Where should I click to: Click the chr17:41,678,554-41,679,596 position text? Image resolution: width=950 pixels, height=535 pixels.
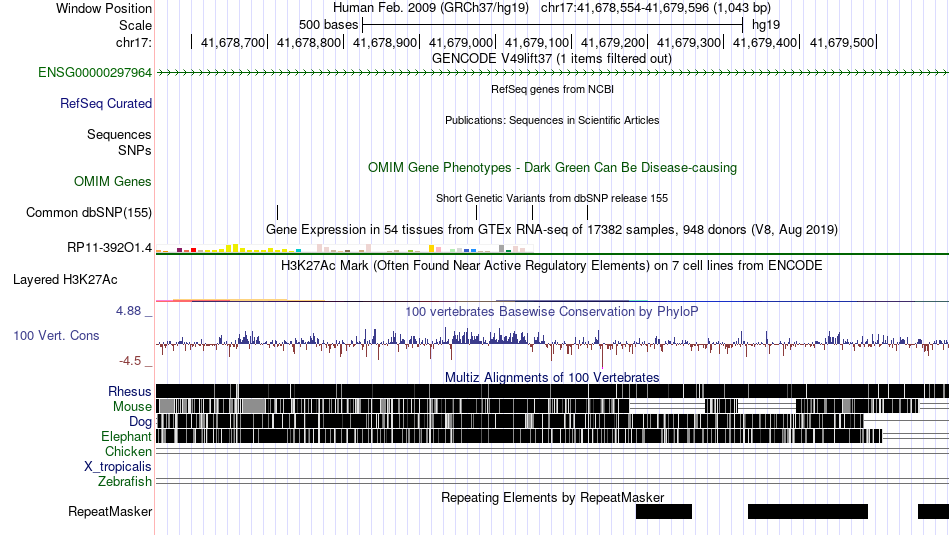tap(625, 8)
